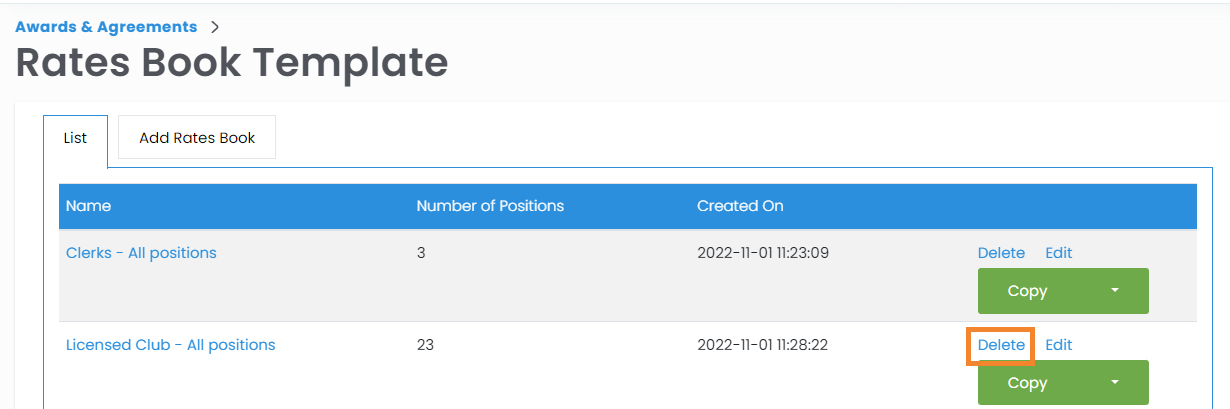Open the Clerks - All positions rates book
Image resolution: width=1230 pixels, height=409 pixels.
tap(141, 253)
